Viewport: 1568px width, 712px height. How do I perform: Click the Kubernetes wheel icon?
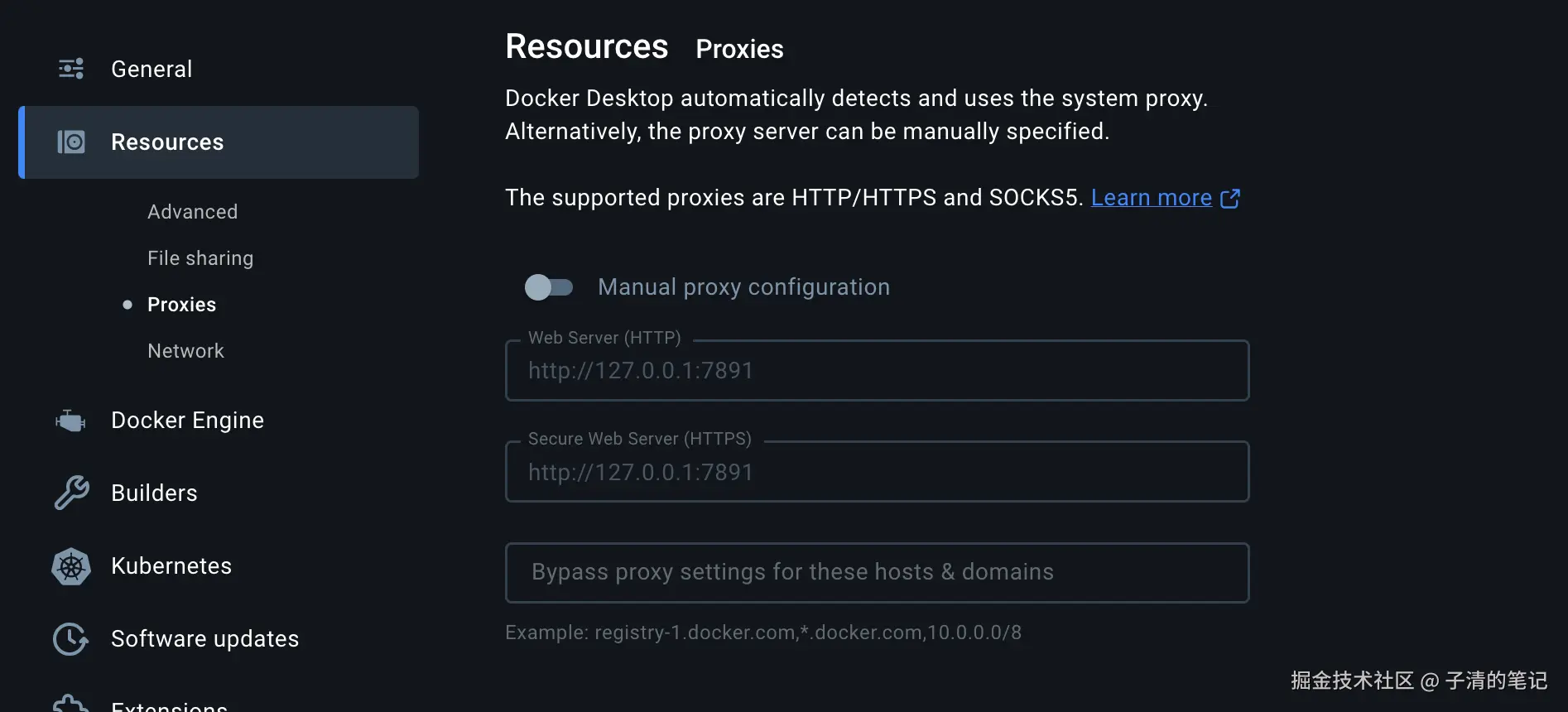71,566
